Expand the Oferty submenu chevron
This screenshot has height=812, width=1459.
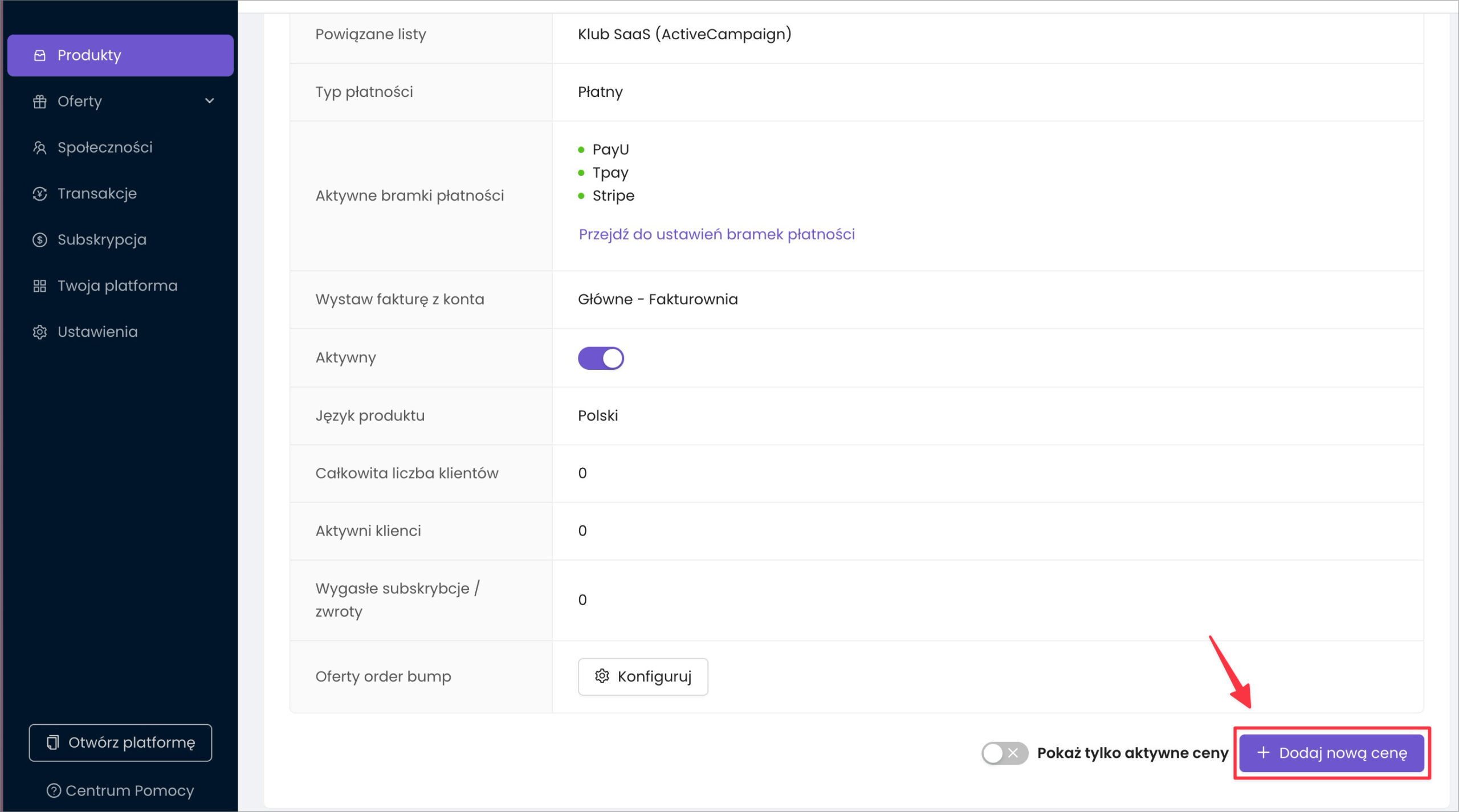(x=210, y=101)
